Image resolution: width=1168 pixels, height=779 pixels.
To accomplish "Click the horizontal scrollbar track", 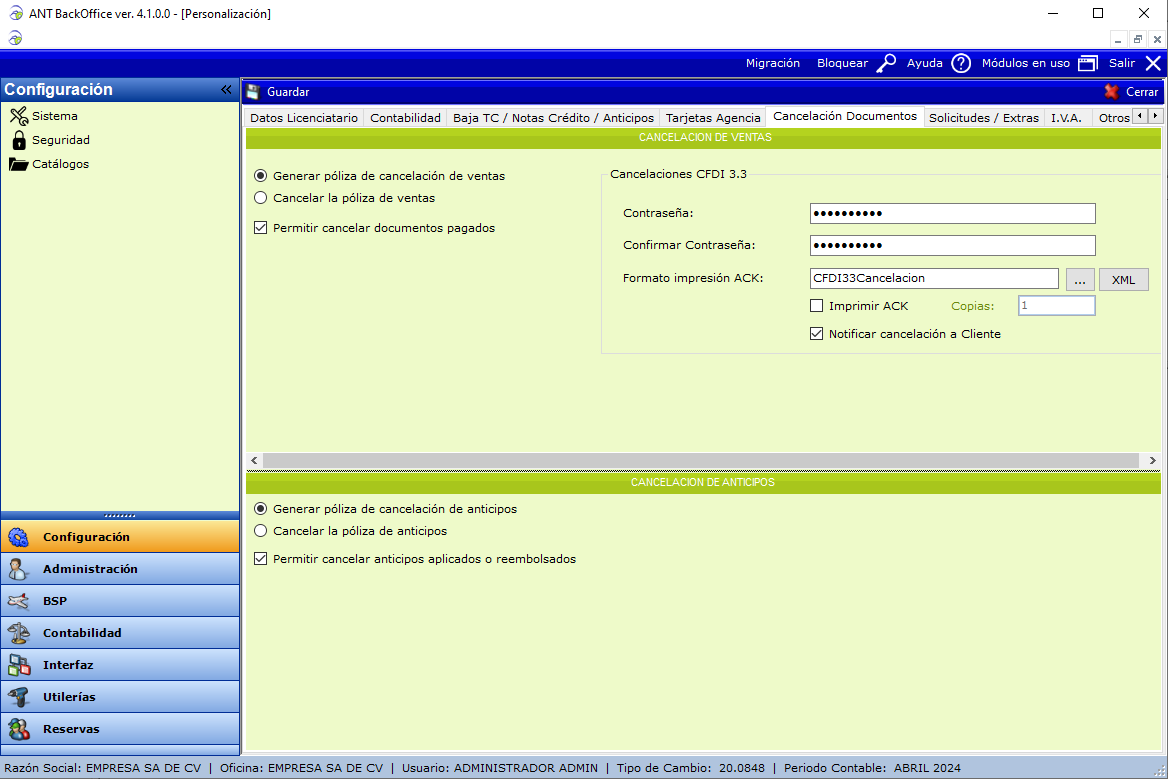I will pos(700,460).
